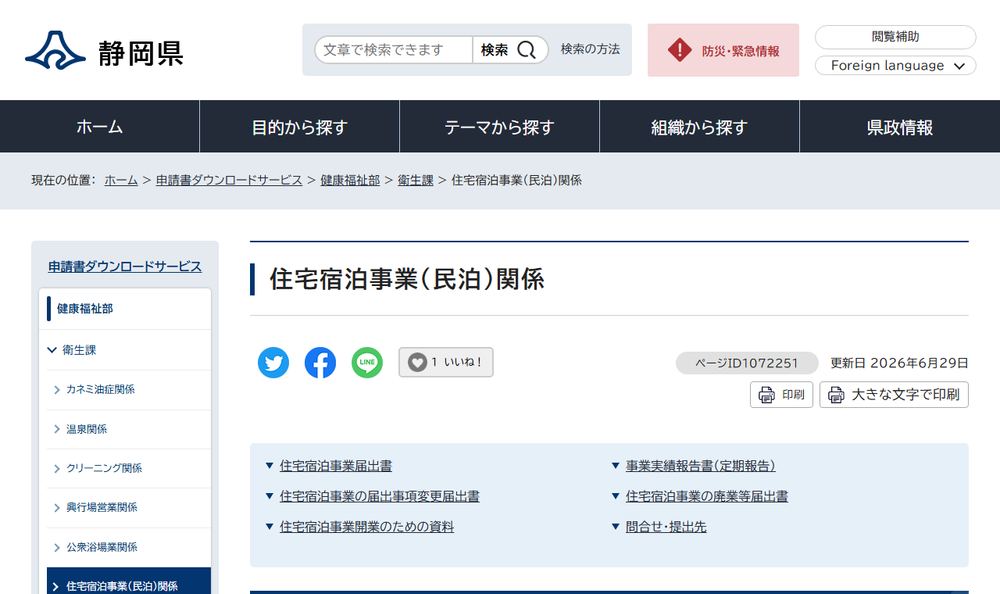Select 組織から探す navigation menu
Image resolution: width=1000 pixels, height=594 pixels.
[x=700, y=126]
